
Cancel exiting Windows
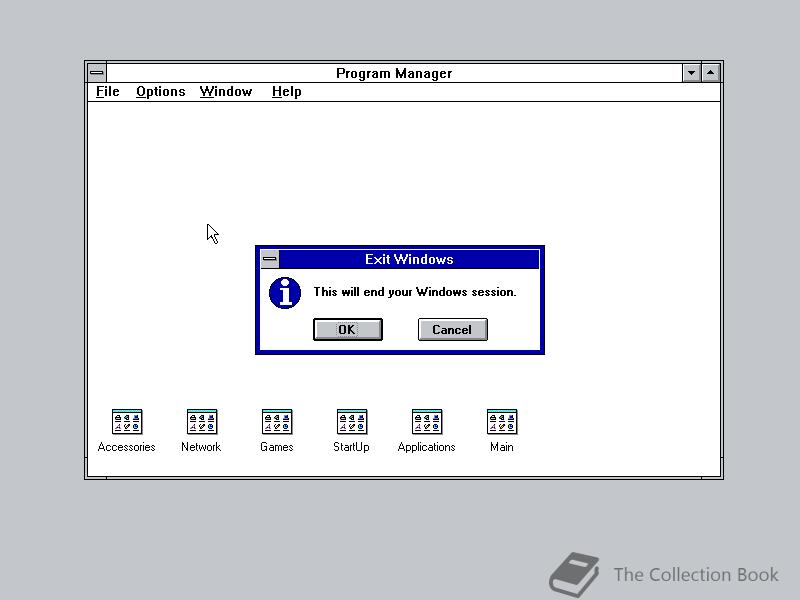pos(452,329)
